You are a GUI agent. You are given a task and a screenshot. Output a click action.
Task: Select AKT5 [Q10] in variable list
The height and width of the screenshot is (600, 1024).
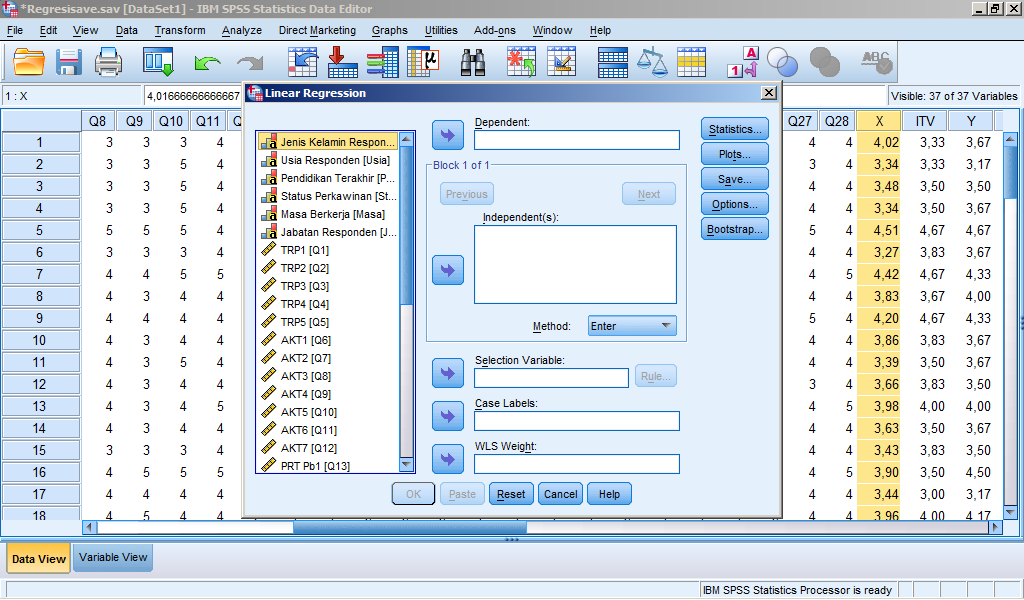328,412
